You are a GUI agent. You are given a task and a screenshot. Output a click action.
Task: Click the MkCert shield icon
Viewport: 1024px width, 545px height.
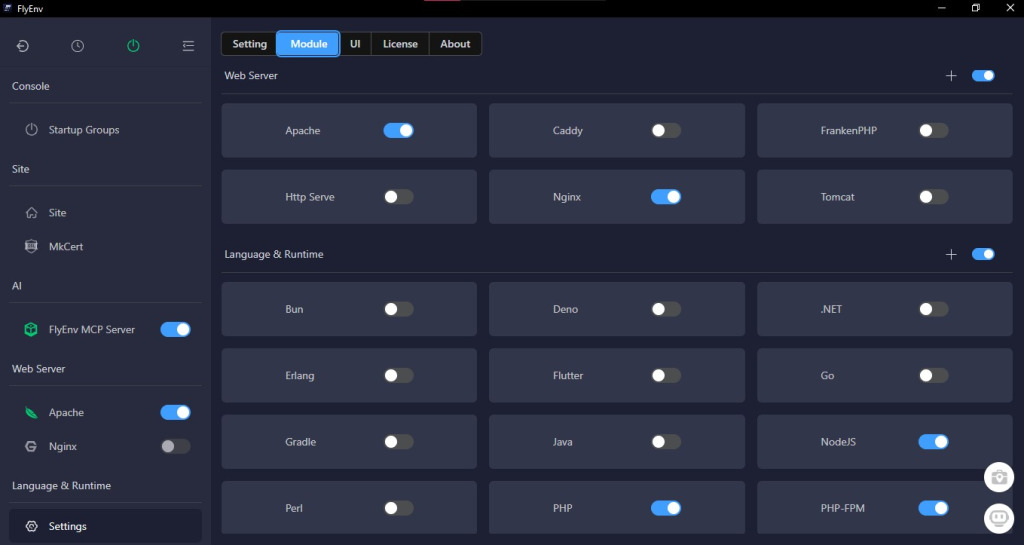pyautogui.click(x=31, y=246)
